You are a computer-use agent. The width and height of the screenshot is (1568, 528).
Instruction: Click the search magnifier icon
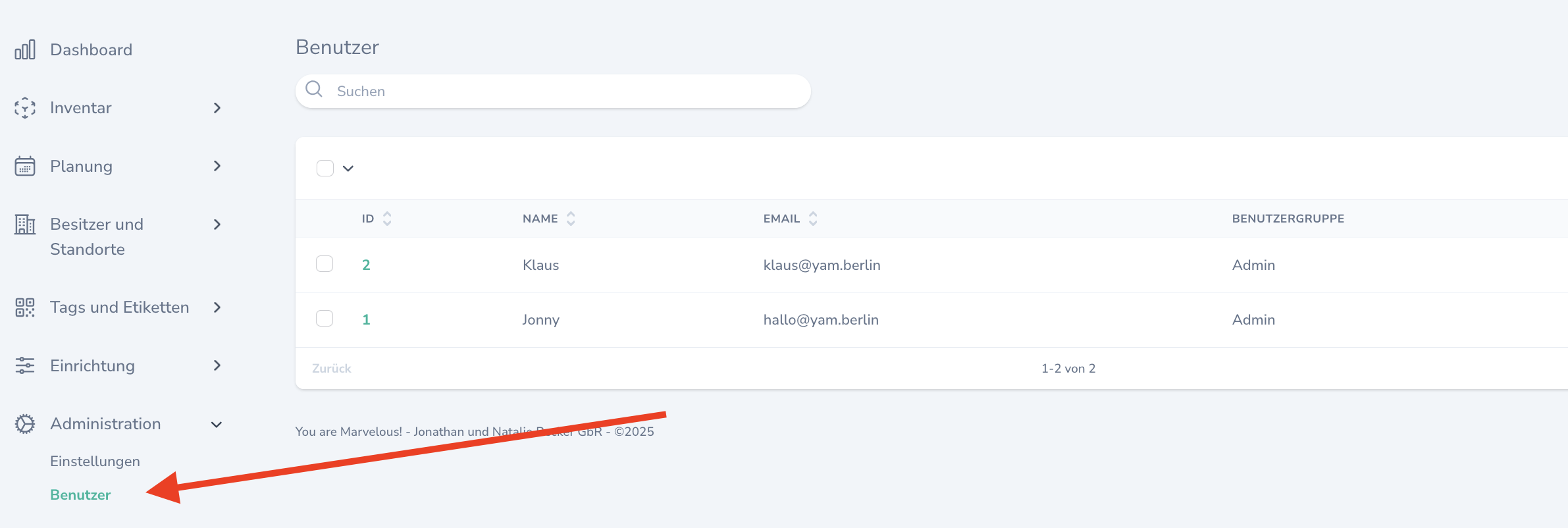click(x=314, y=90)
